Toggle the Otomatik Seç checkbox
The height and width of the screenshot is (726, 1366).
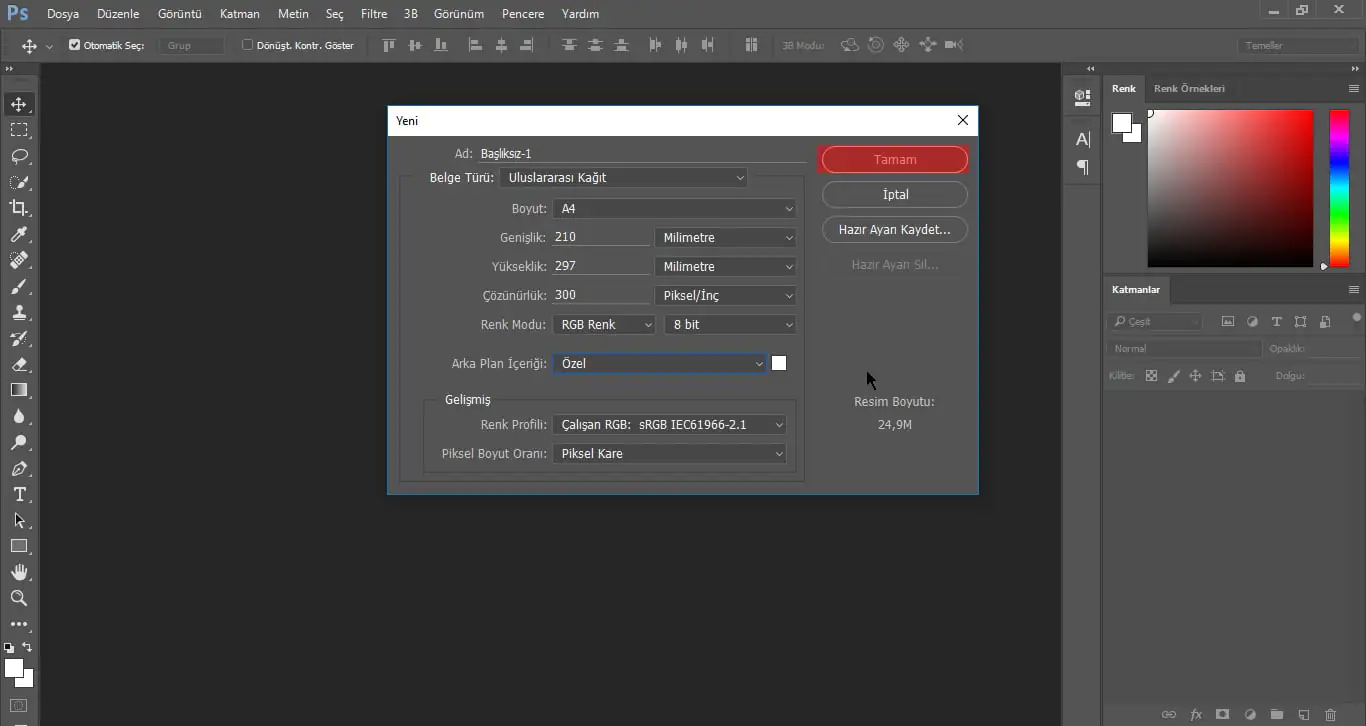[75, 45]
